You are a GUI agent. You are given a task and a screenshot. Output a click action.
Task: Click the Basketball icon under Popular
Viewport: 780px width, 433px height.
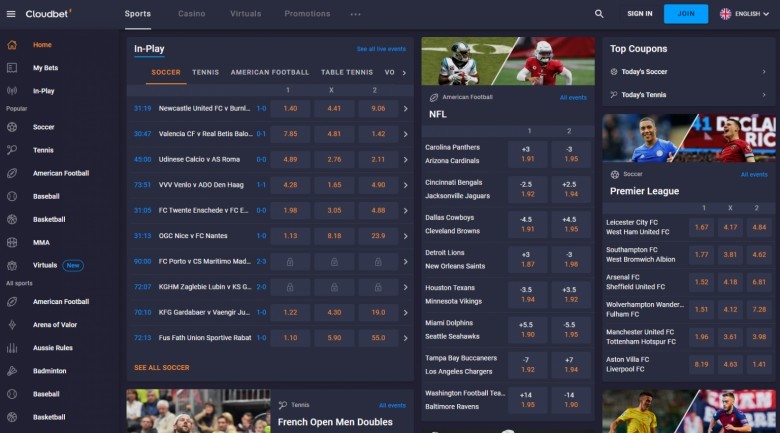coord(12,219)
